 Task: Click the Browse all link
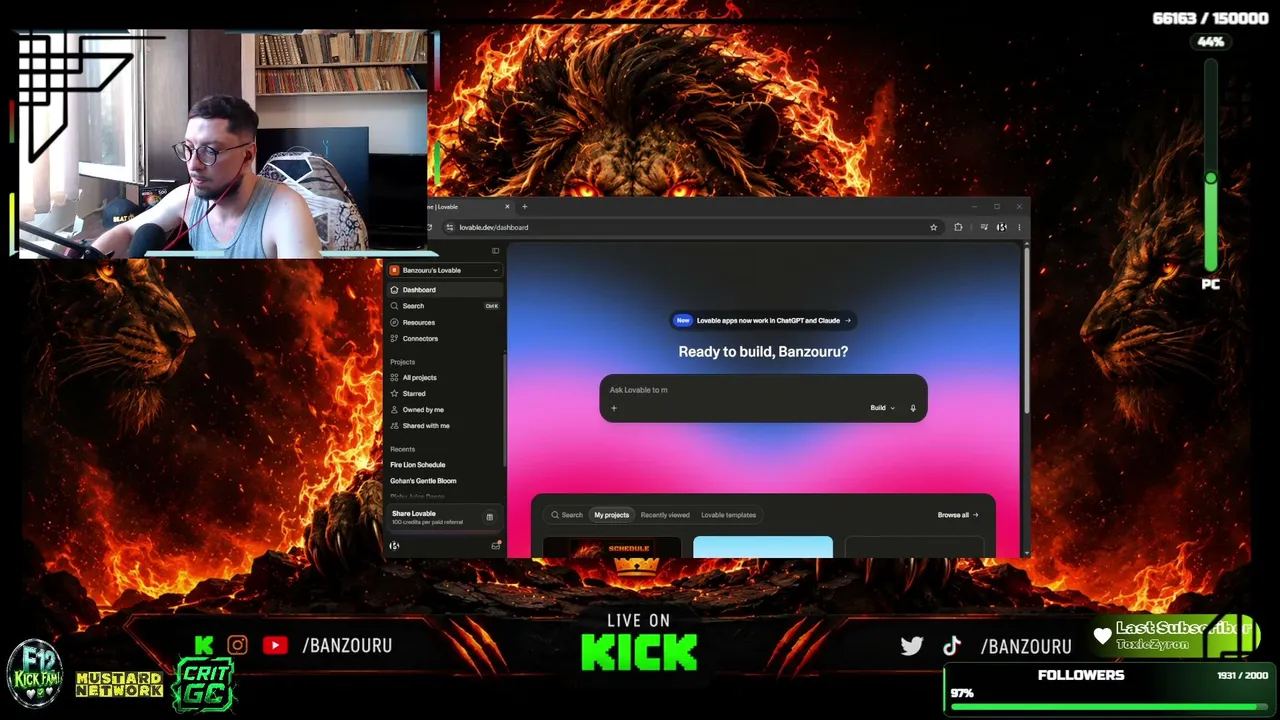point(958,515)
